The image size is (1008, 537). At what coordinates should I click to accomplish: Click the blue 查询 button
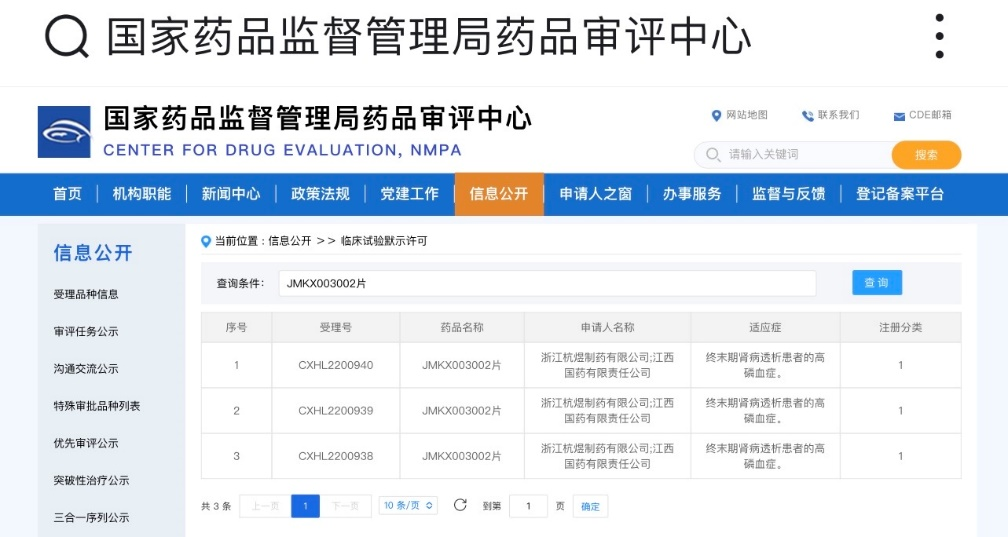tap(877, 282)
